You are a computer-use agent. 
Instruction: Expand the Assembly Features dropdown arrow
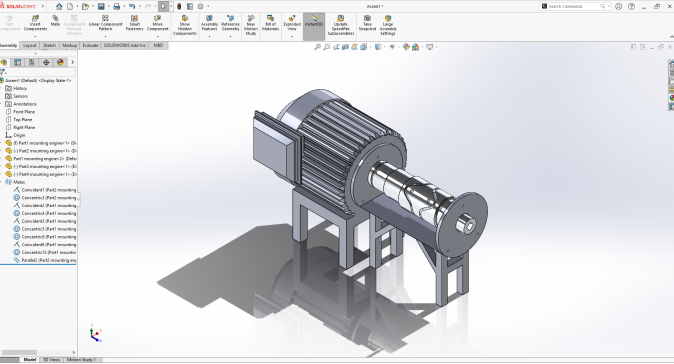pyautogui.click(x=209, y=37)
